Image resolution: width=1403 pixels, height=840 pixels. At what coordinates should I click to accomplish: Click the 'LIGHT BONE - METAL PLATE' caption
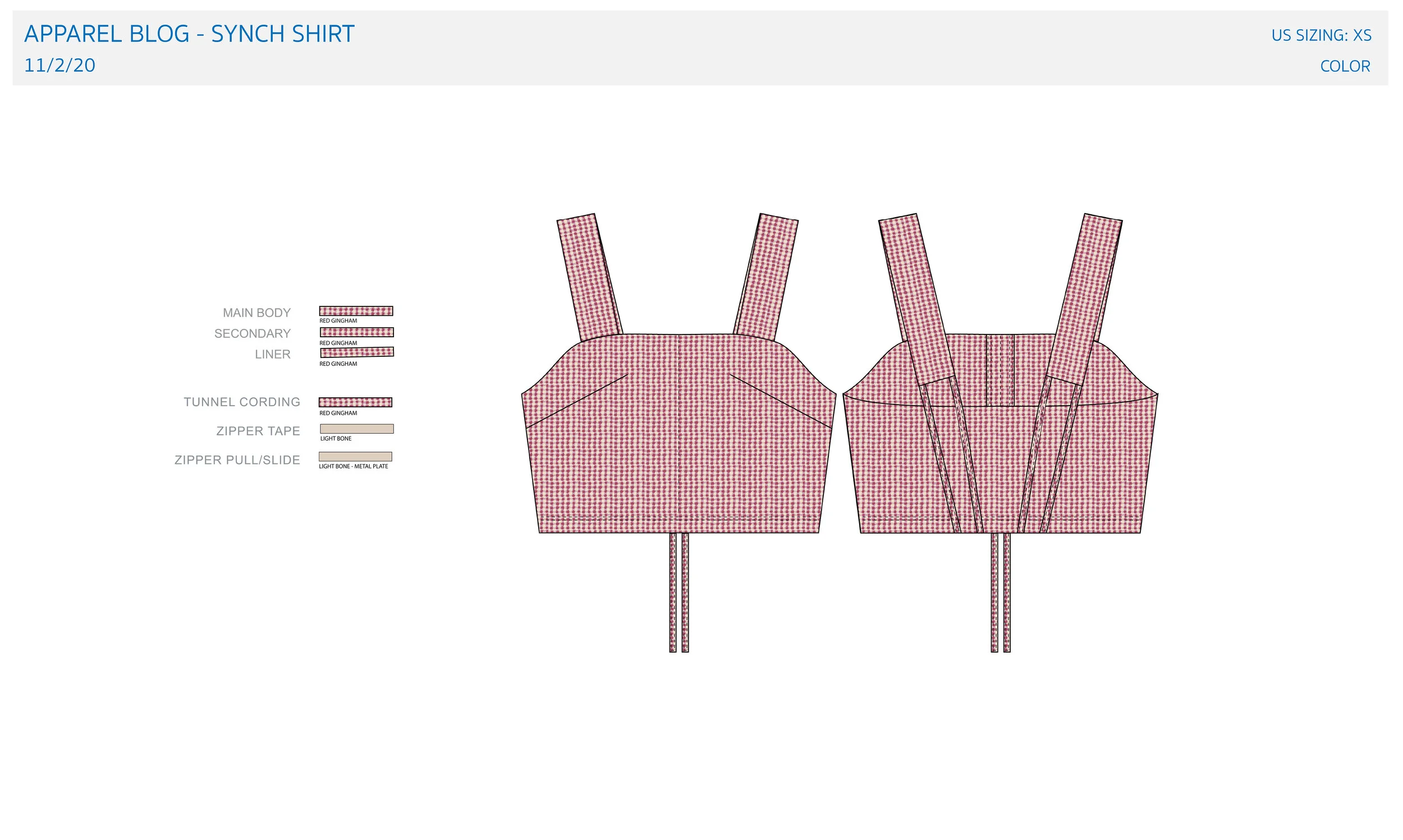click(x=354, y=466)
